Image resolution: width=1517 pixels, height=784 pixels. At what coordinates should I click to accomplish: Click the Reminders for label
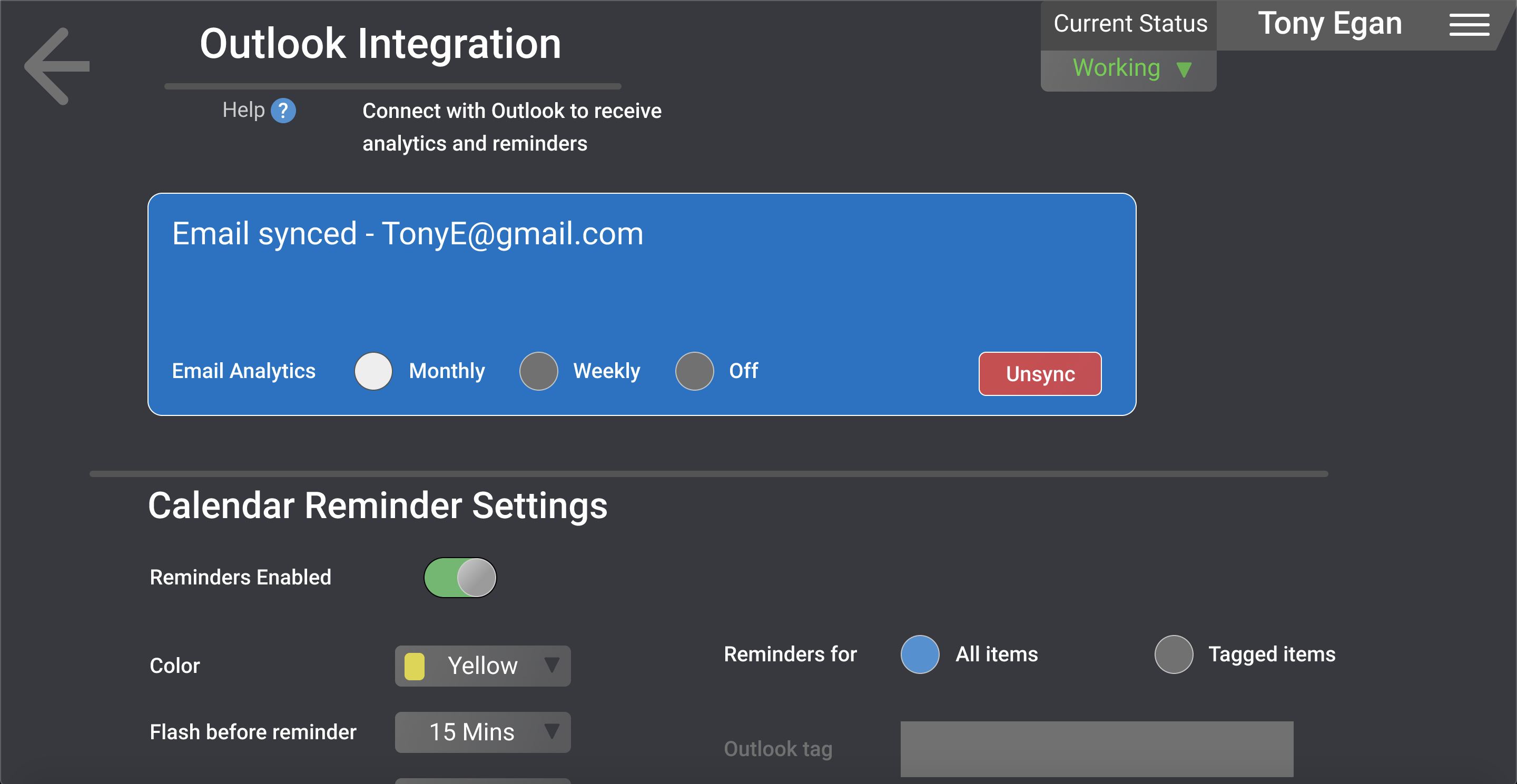pyautogui.click(x=790, y=654)
